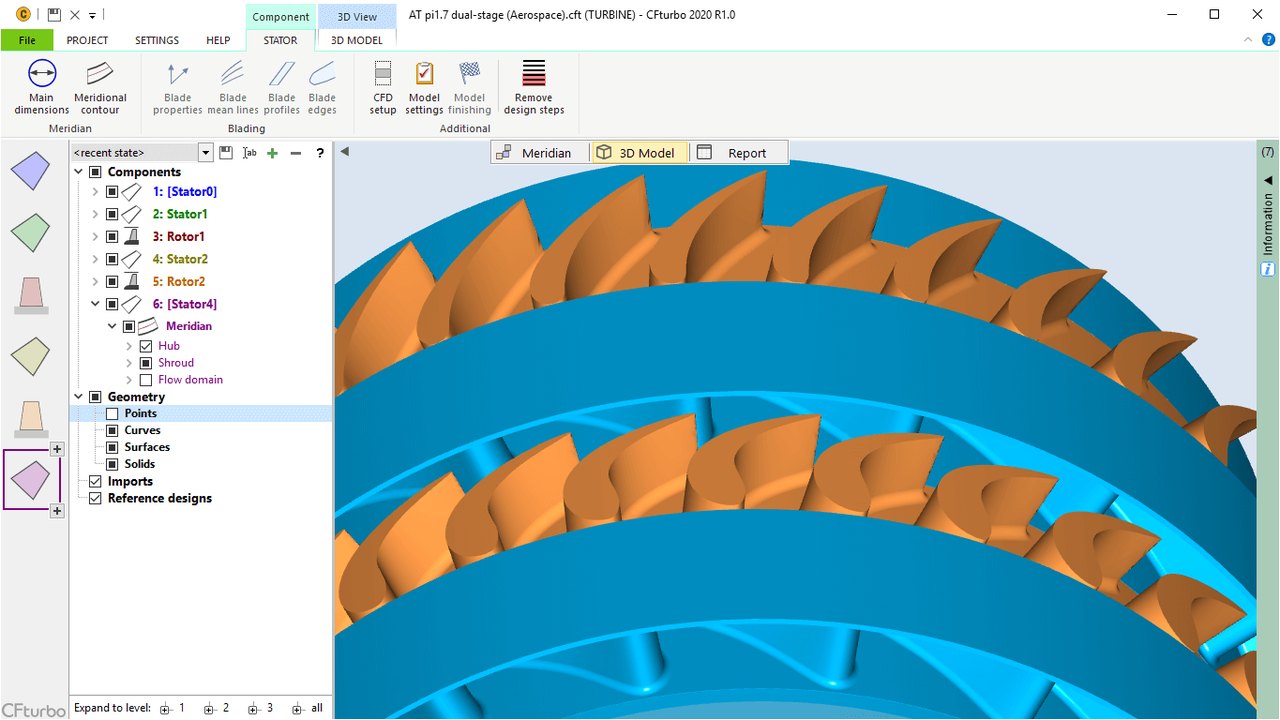
Task: Toggle the Imports checkbox
Action: [x=95, y=482]
